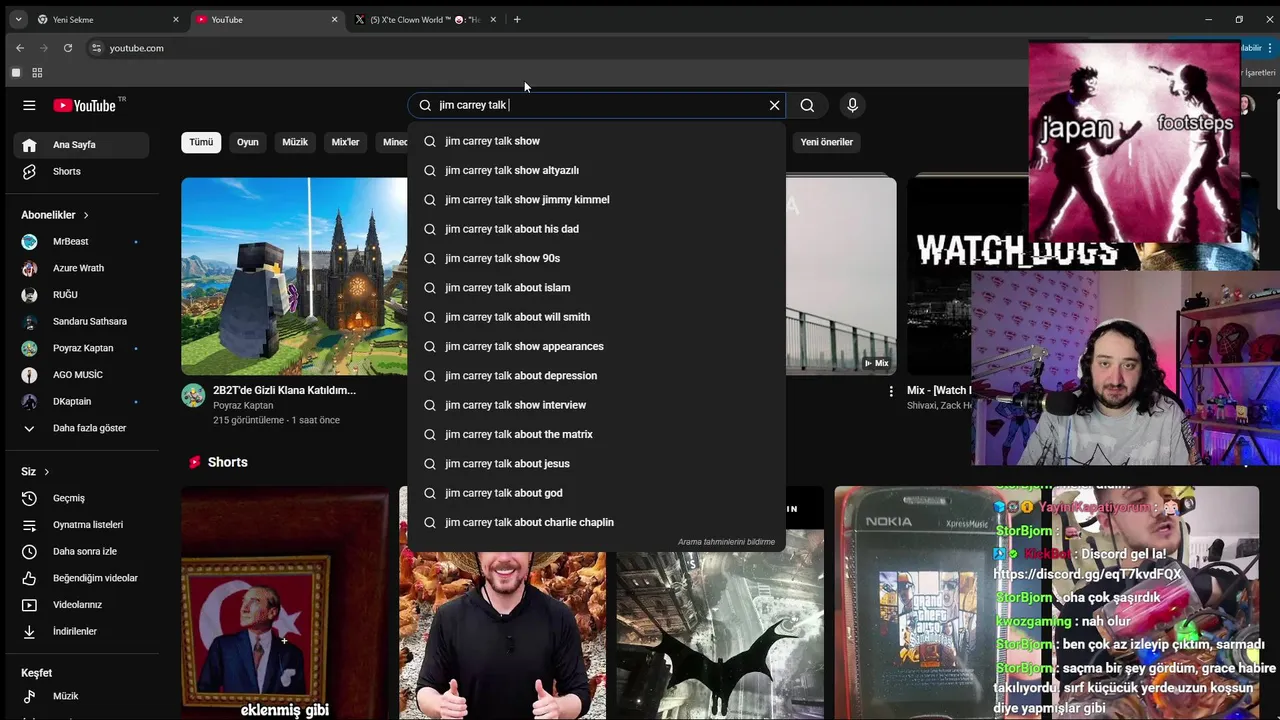Open the tab search dropdown arrow

pyautogui.click(x=18, y=19)
